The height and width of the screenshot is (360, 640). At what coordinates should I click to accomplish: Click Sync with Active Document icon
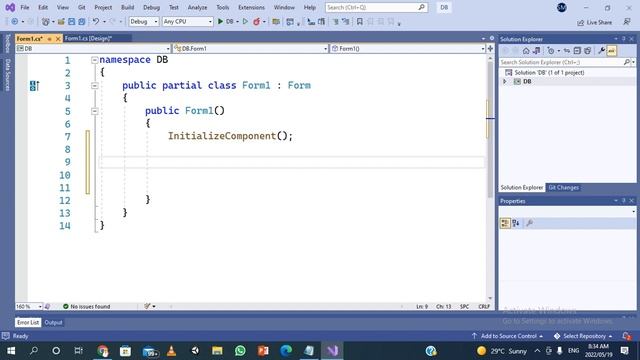[x=567, y=51]
